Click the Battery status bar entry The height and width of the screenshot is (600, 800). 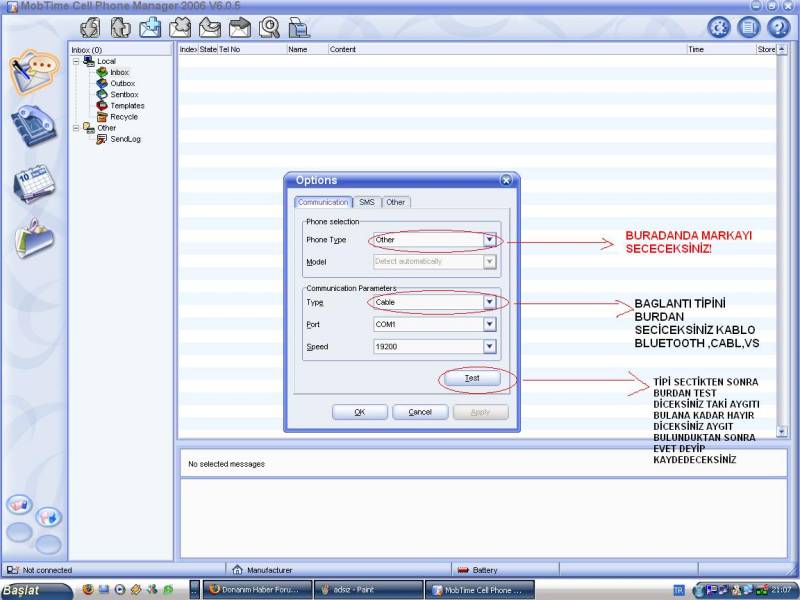[478, 570]
